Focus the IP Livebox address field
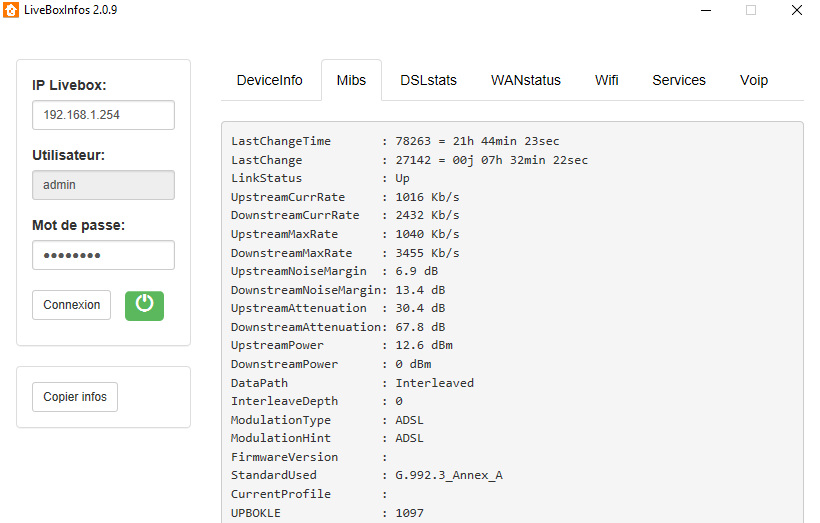The image size is (820, 523). click(104, 115)
